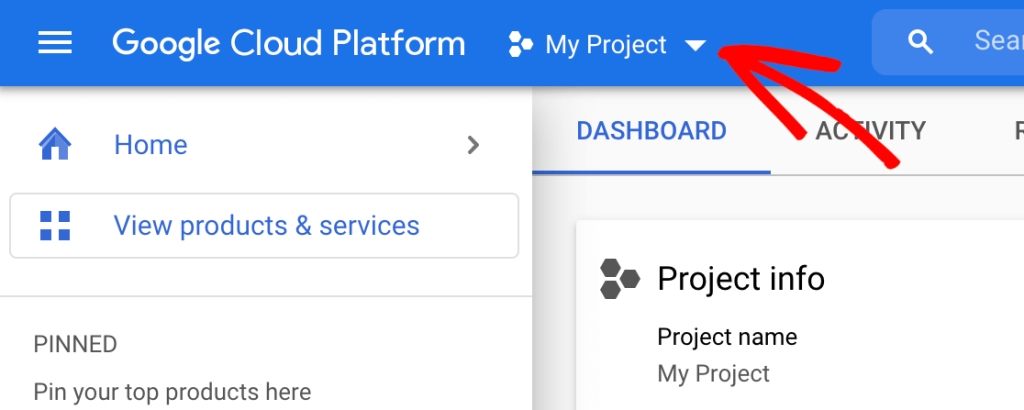Go to Home in the sidebar
This screenshot has width=1024, height=410.
tap(151, 145)
